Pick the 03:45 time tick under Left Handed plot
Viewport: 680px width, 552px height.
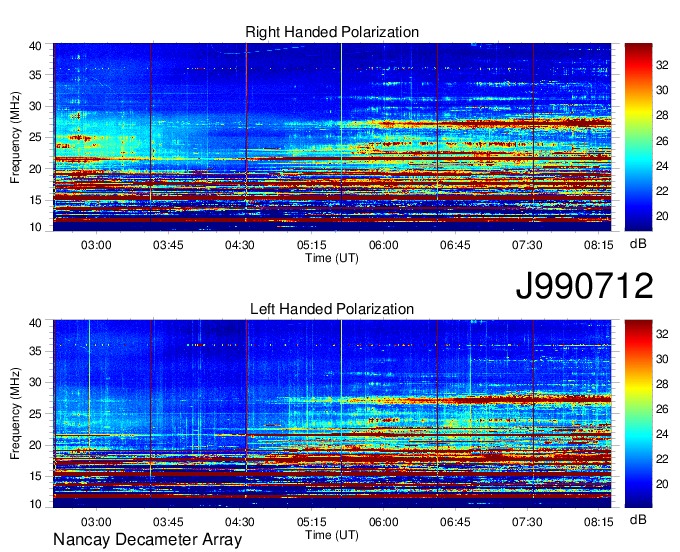168,522
